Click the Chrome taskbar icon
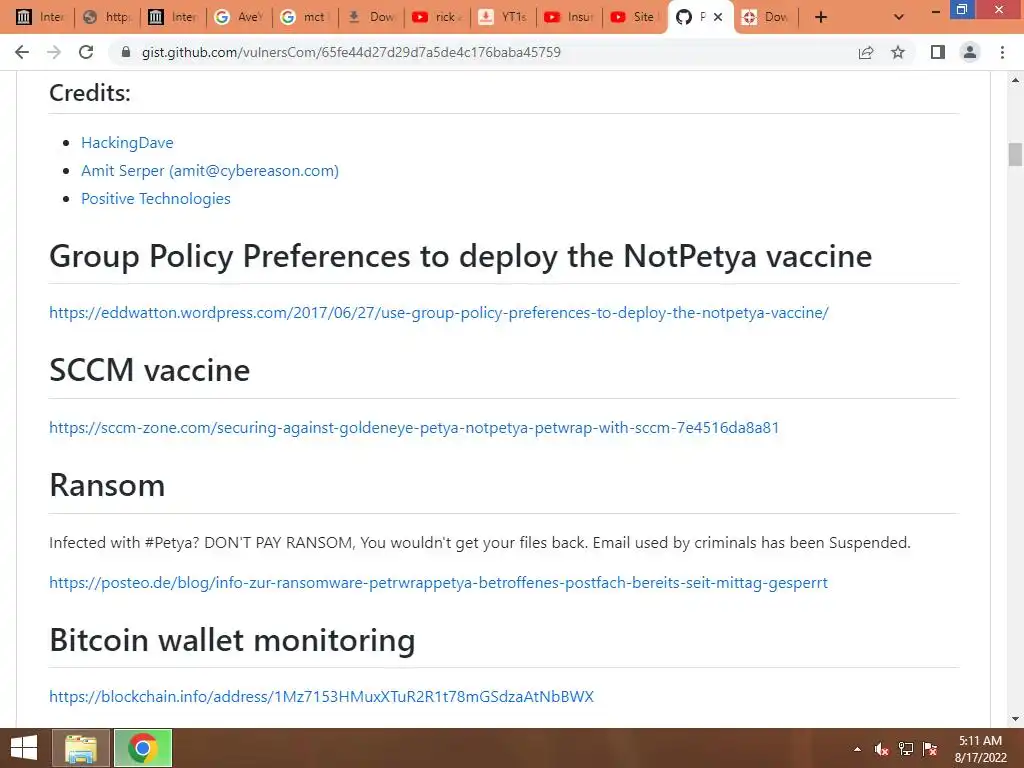The image size is (1024, 768). [x=143, y=748]
